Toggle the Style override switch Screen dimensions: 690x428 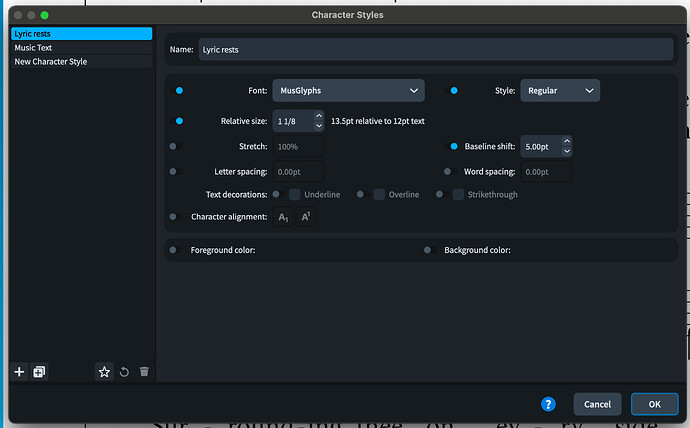pos(451,91)
